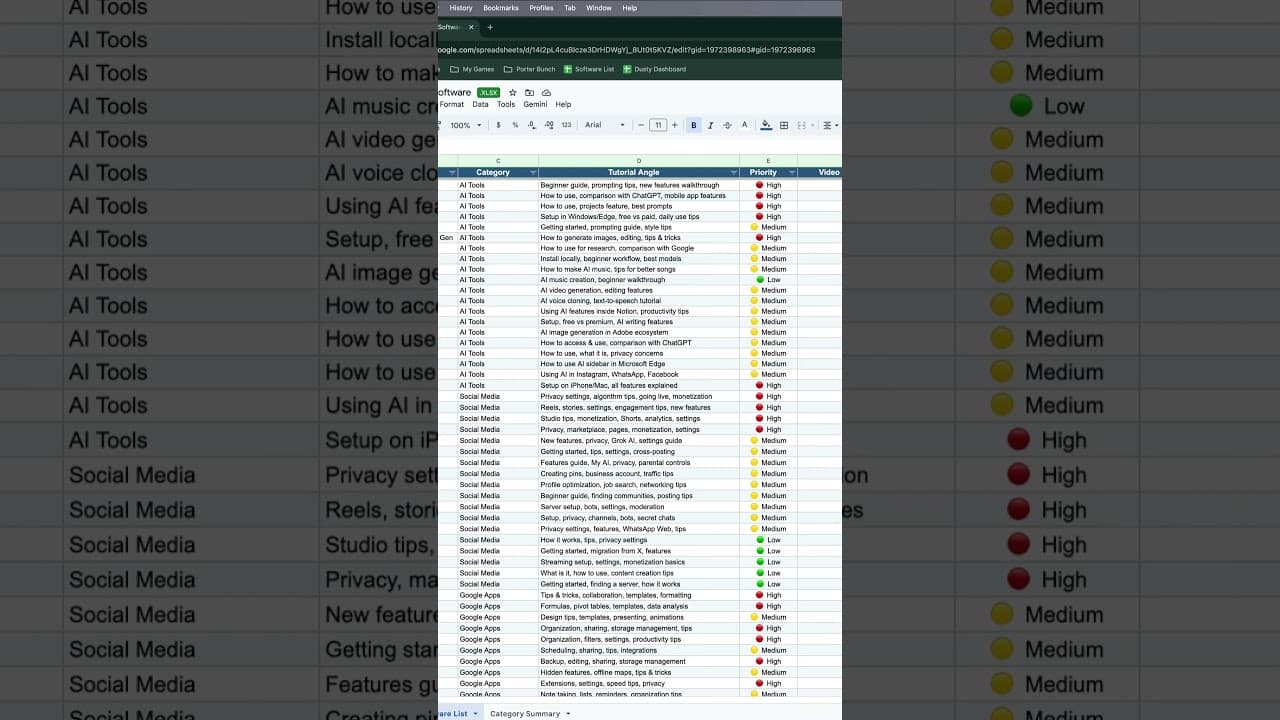Apply currency format with the dollar icon
Image resolution: width=1280 pixels, height=720 pixels.
point(498,125)
